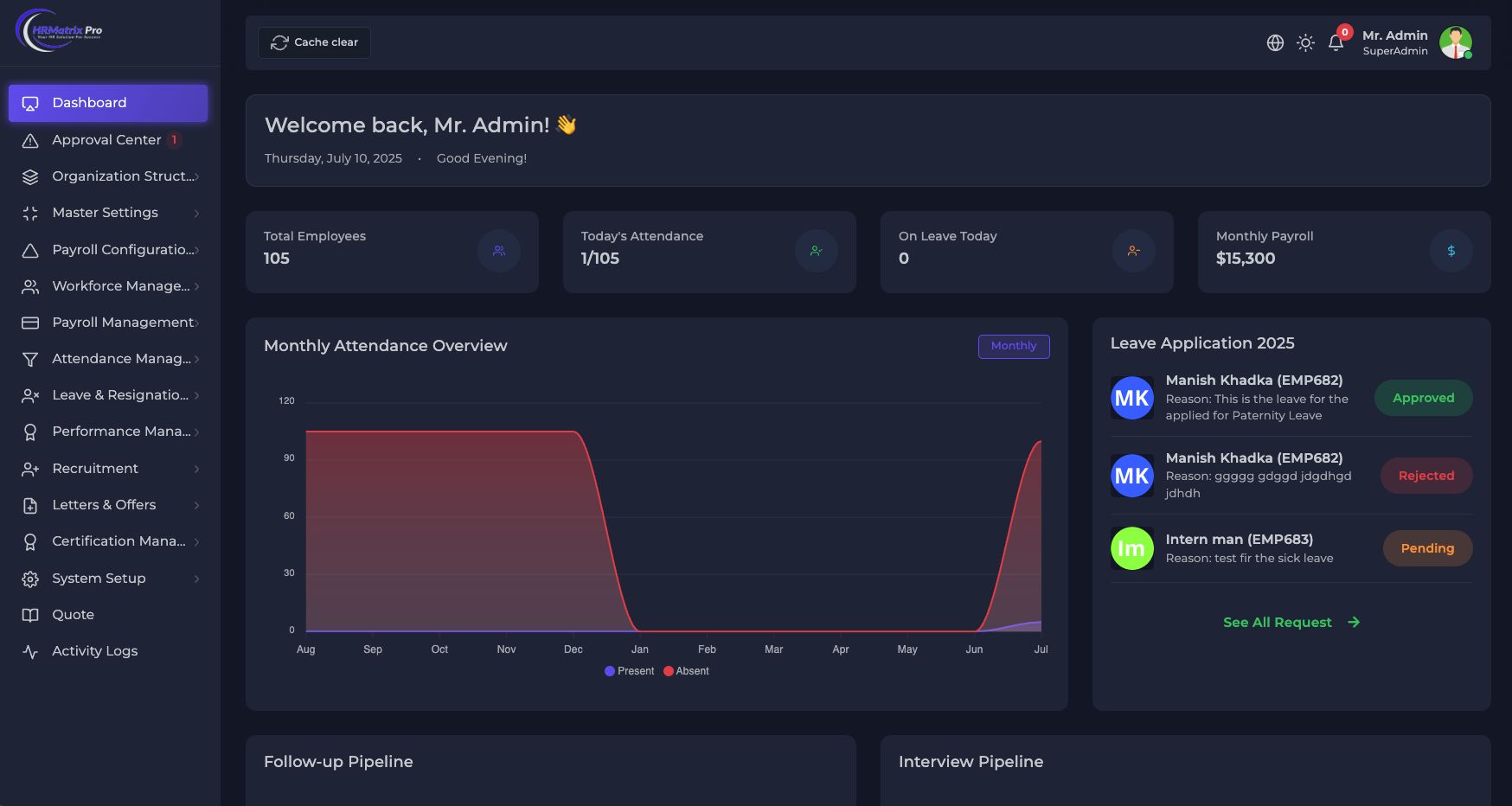Toggle the Present series in chart legend
Image resolution: width=1512 pixels, height=806 pixels.
(x=630, y=671)
